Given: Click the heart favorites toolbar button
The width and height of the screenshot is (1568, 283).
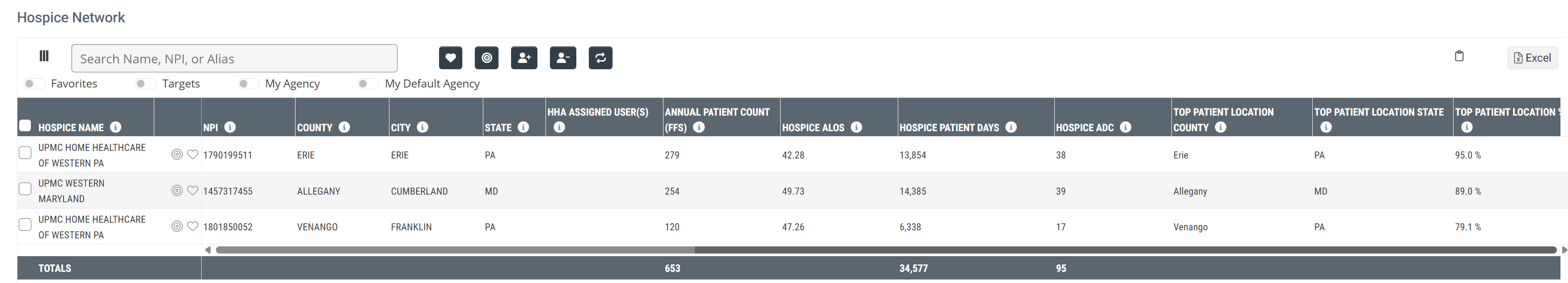Looking at the screenshot, I should (450, 58).
